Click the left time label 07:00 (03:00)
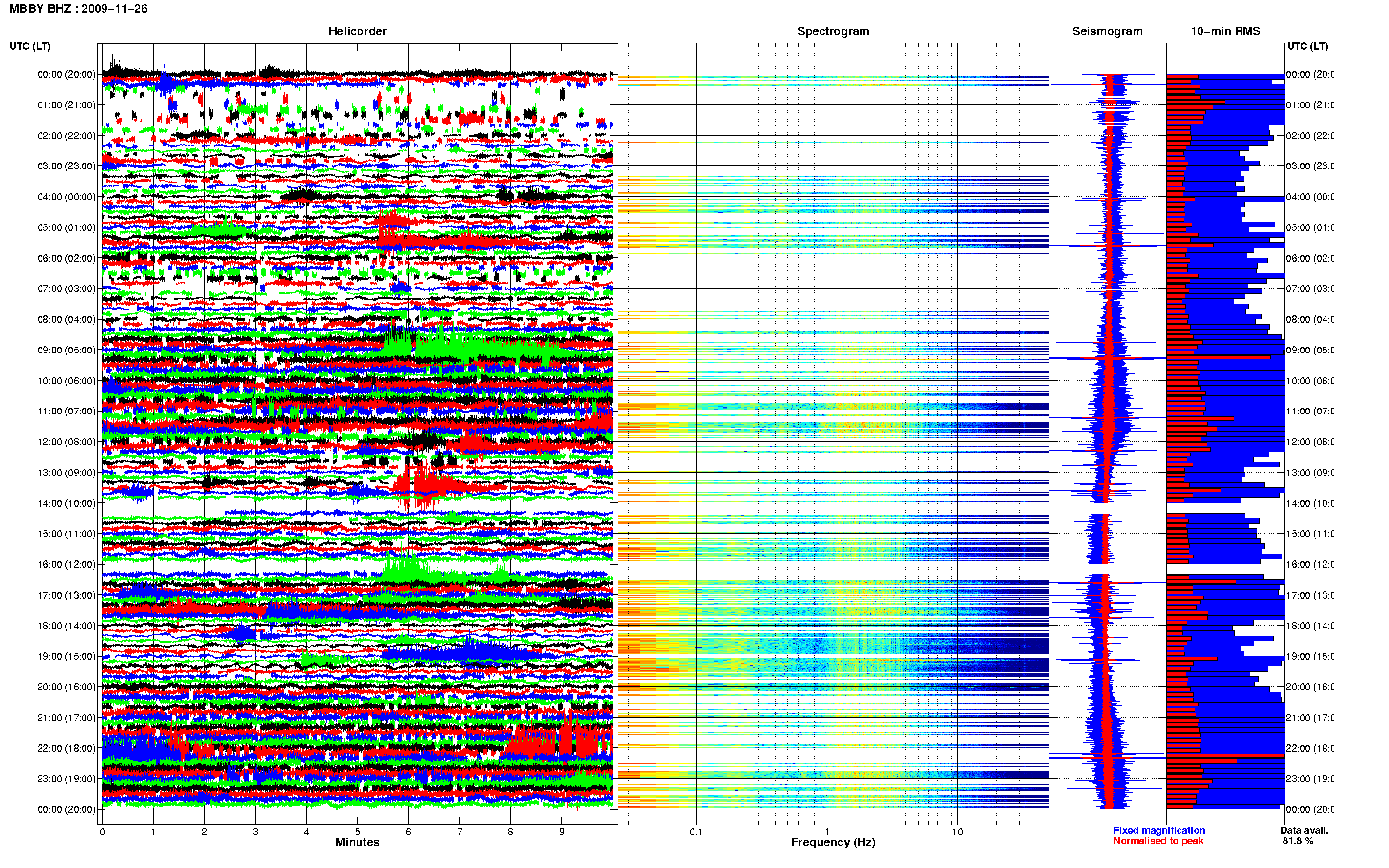This screenshot has height=868, width=1389. coord(66,289)
